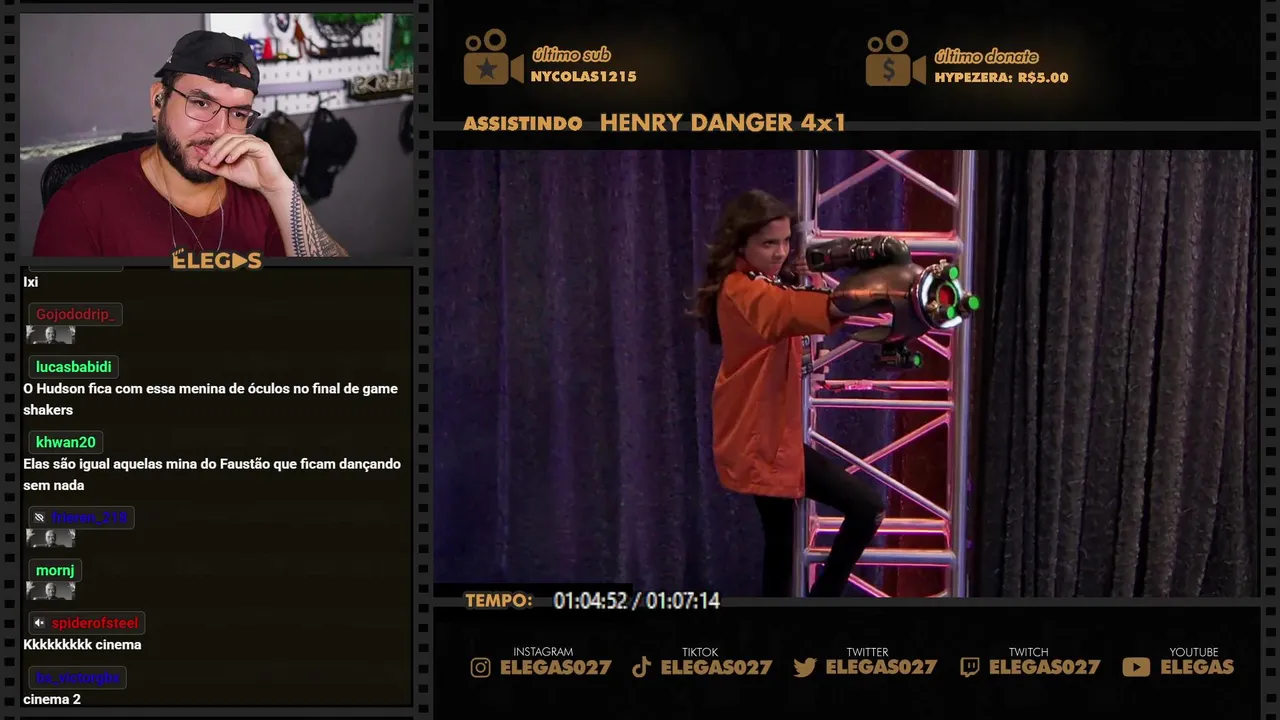Click the badge icon beside frieren_218

click(x=39, y=517)
